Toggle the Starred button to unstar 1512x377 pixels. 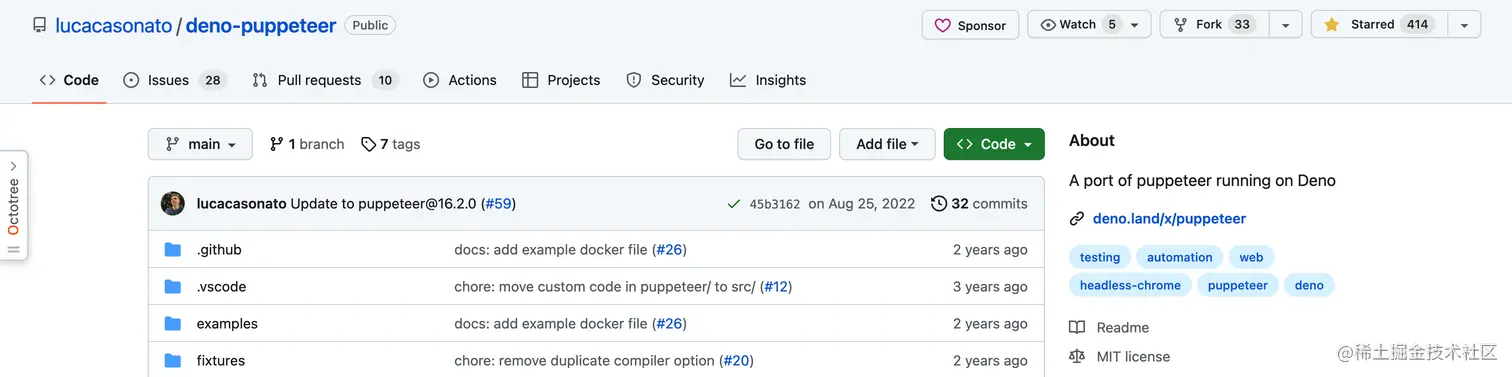point(1379,25)
